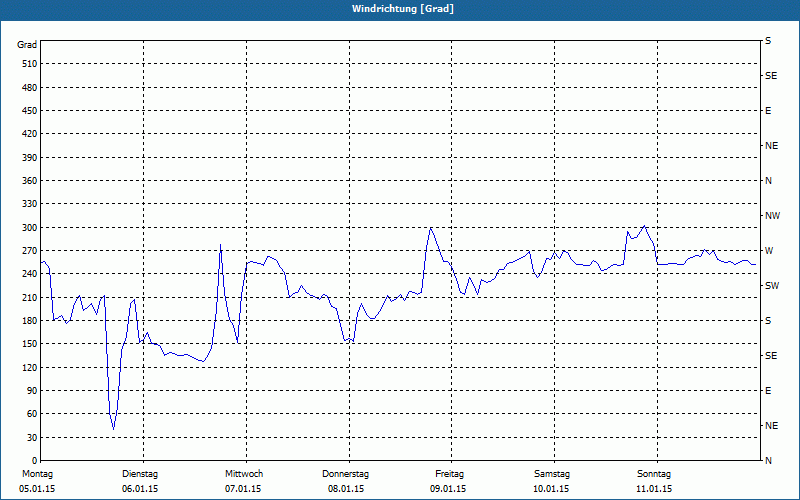Click the 09.01.15 date label
Viewport: 800px width, 500px height.
(x=448, y=489)
